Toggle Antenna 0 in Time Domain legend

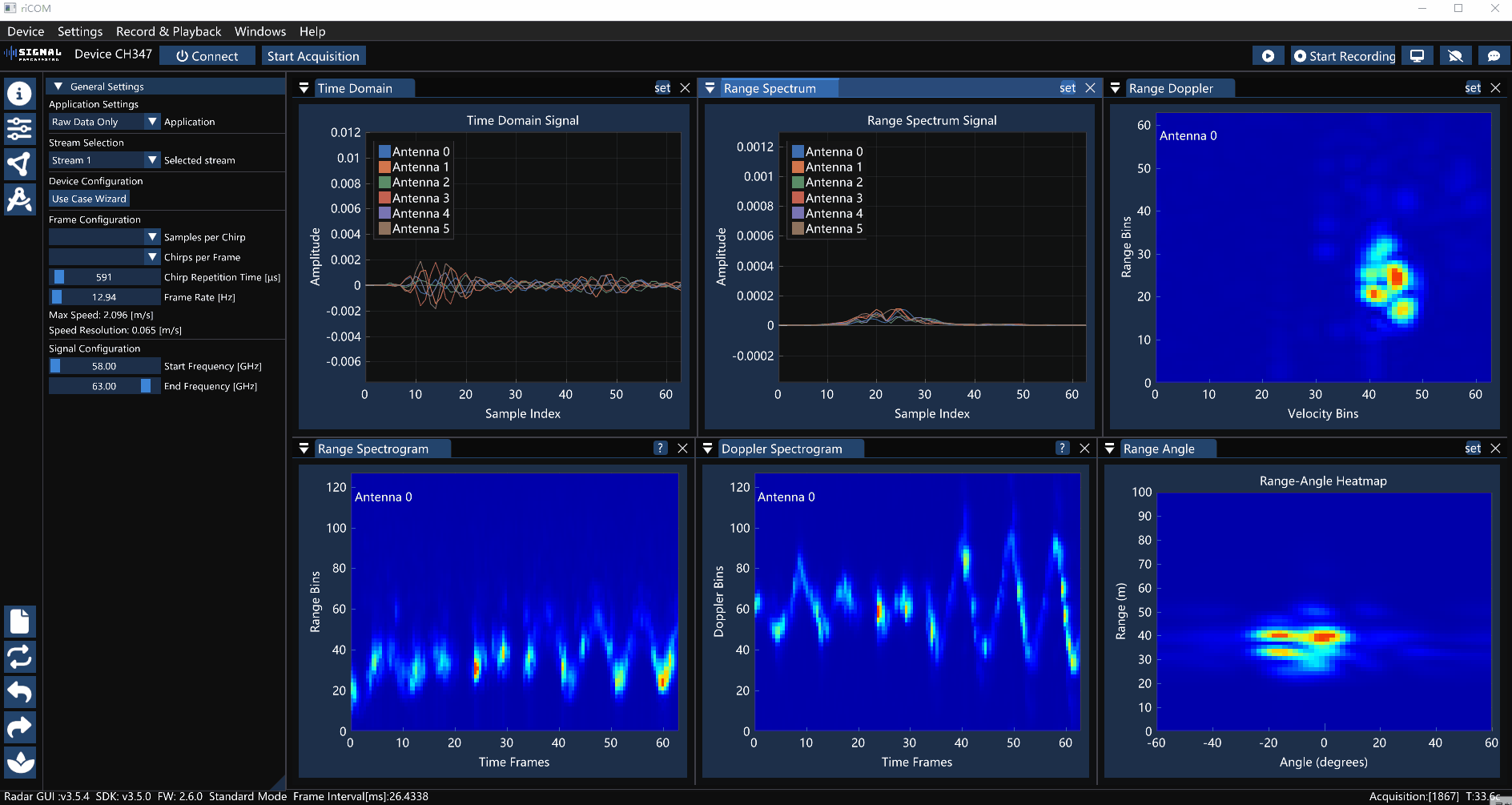point(414,151)
